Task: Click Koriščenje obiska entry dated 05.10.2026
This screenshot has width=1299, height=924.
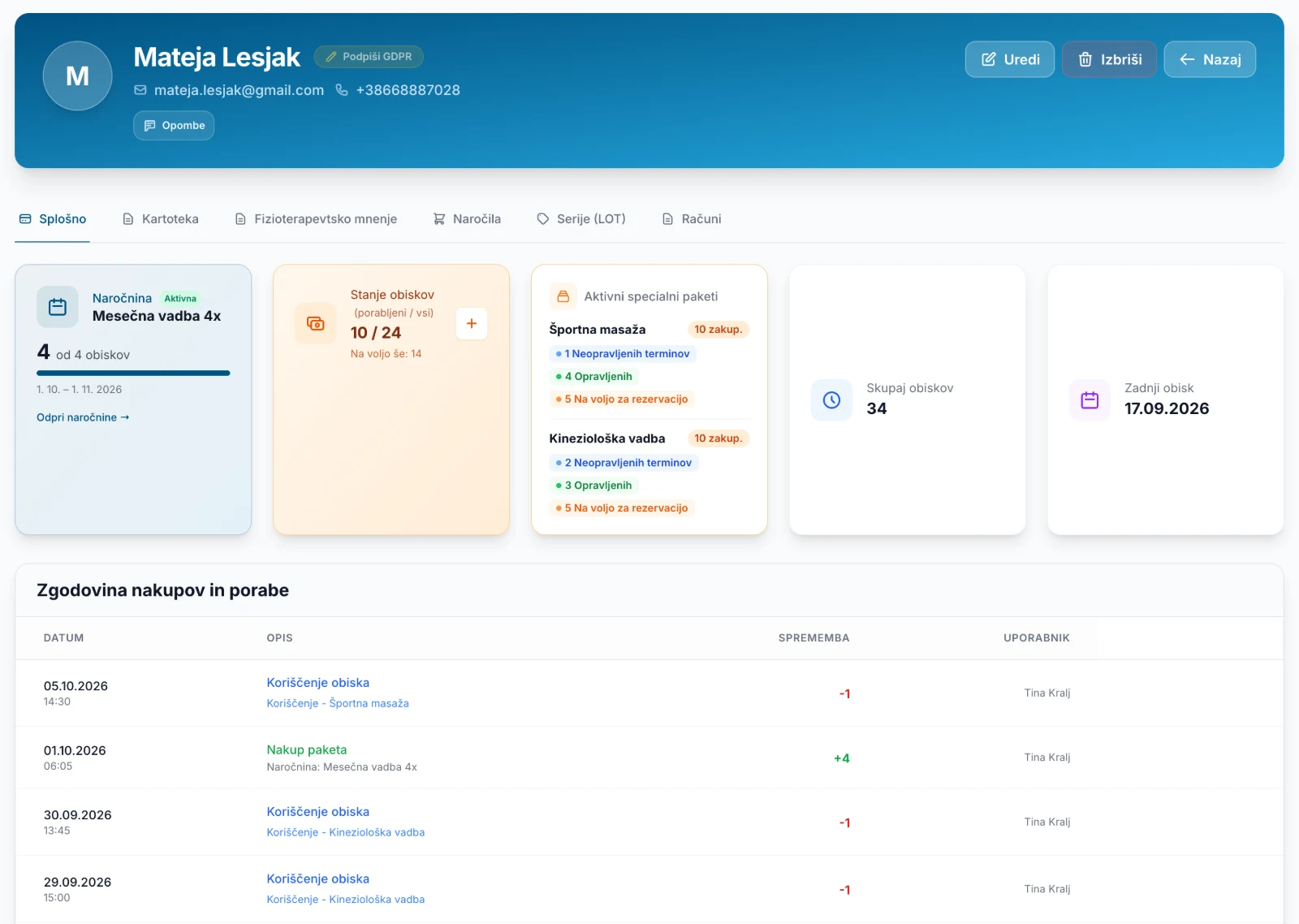Action: pyautogui.click(x=318, y=683)
